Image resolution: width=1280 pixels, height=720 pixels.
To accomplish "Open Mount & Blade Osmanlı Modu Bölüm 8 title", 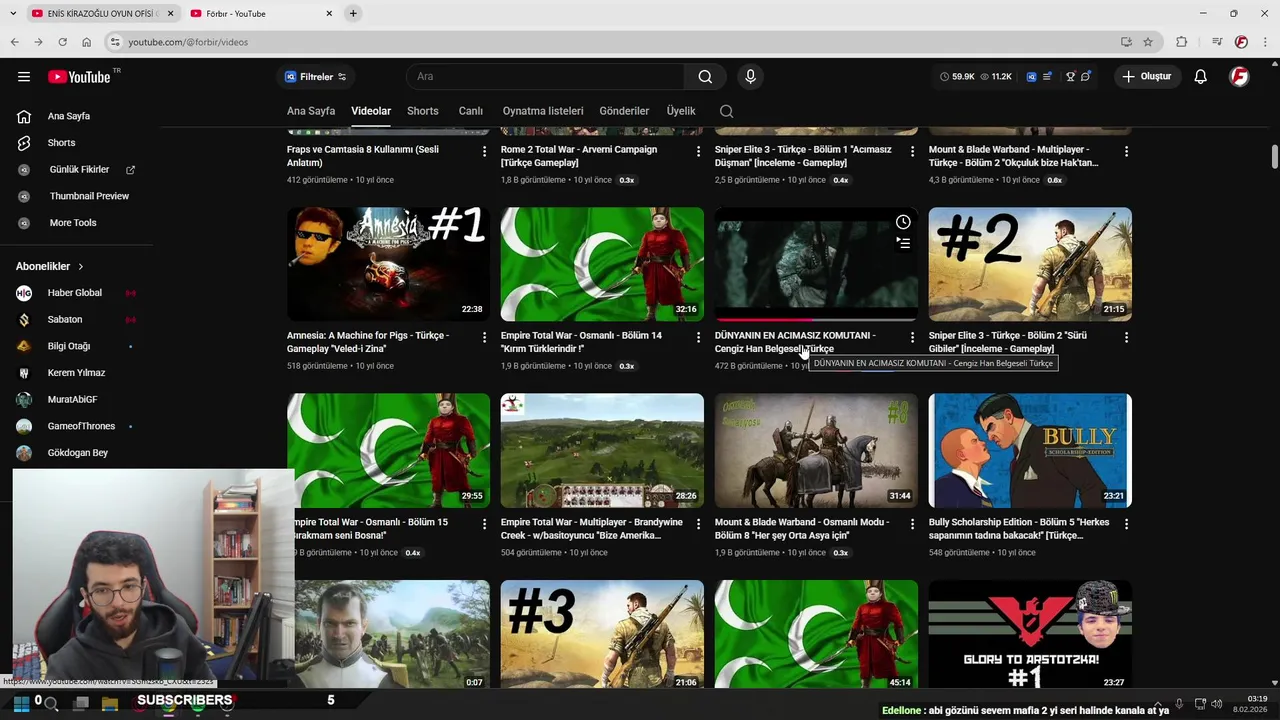I will [x=803, y=528].
